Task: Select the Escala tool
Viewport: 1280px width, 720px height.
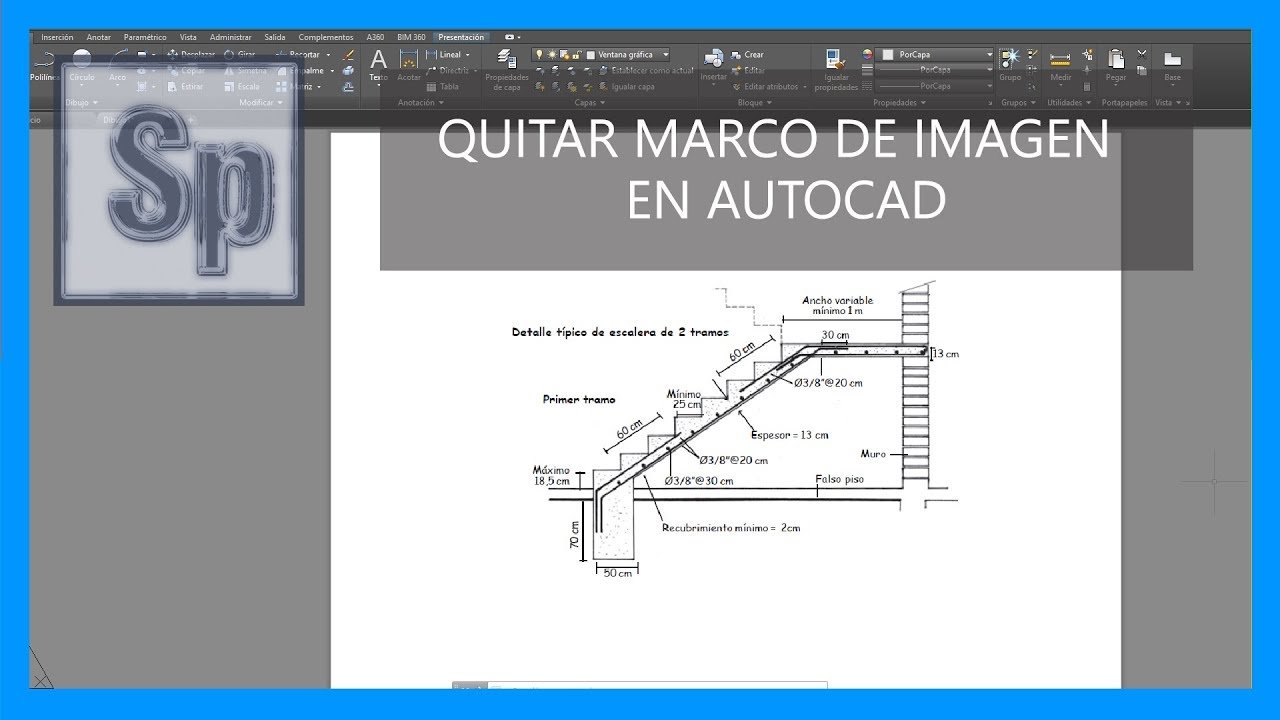Action: (x=241, y=86)
